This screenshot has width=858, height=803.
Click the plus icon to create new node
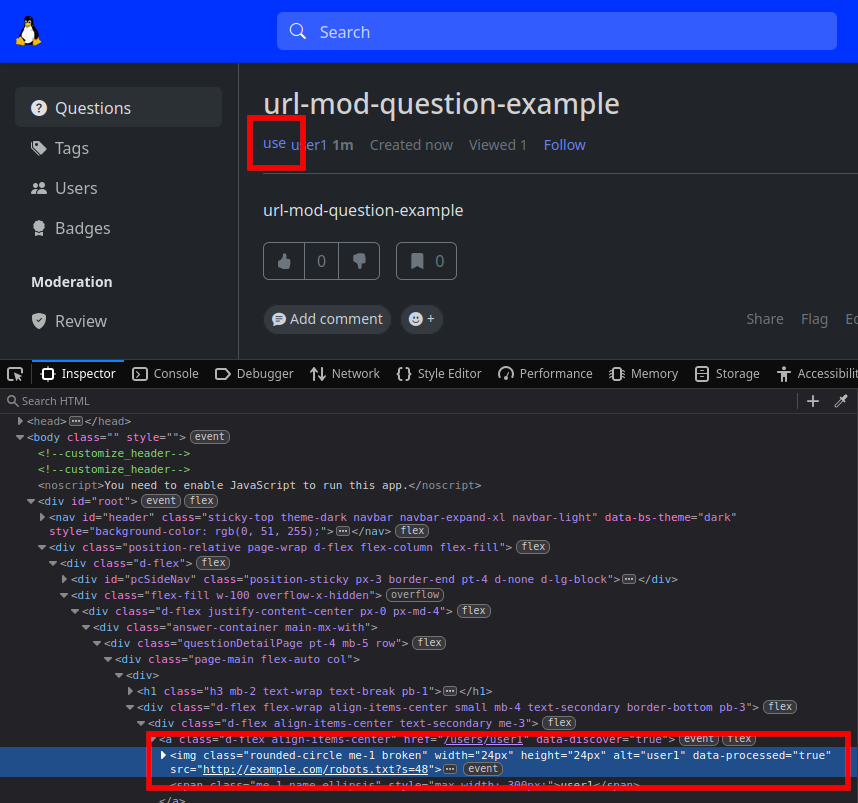(813, 401)
